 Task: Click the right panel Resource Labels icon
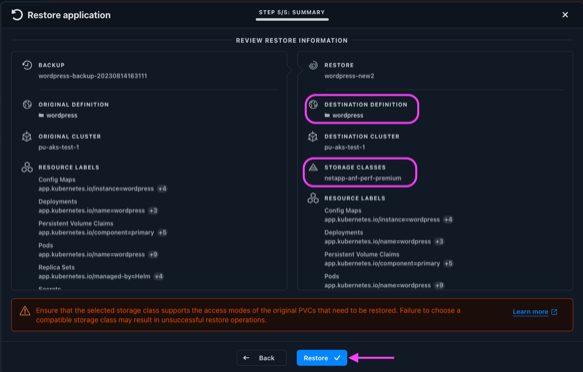(313, 198)
